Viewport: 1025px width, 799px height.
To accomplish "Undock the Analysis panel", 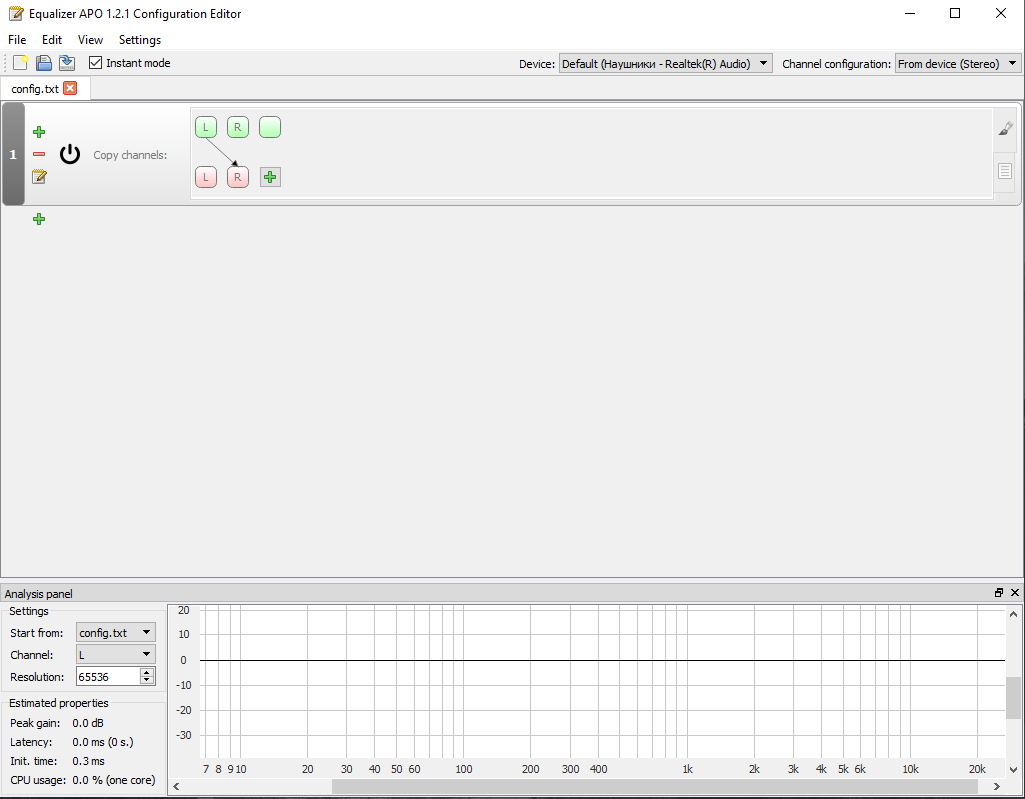I will (x=999, y=592).
